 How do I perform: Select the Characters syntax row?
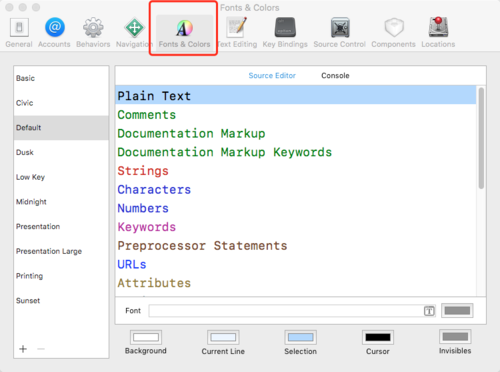point(296,189)
